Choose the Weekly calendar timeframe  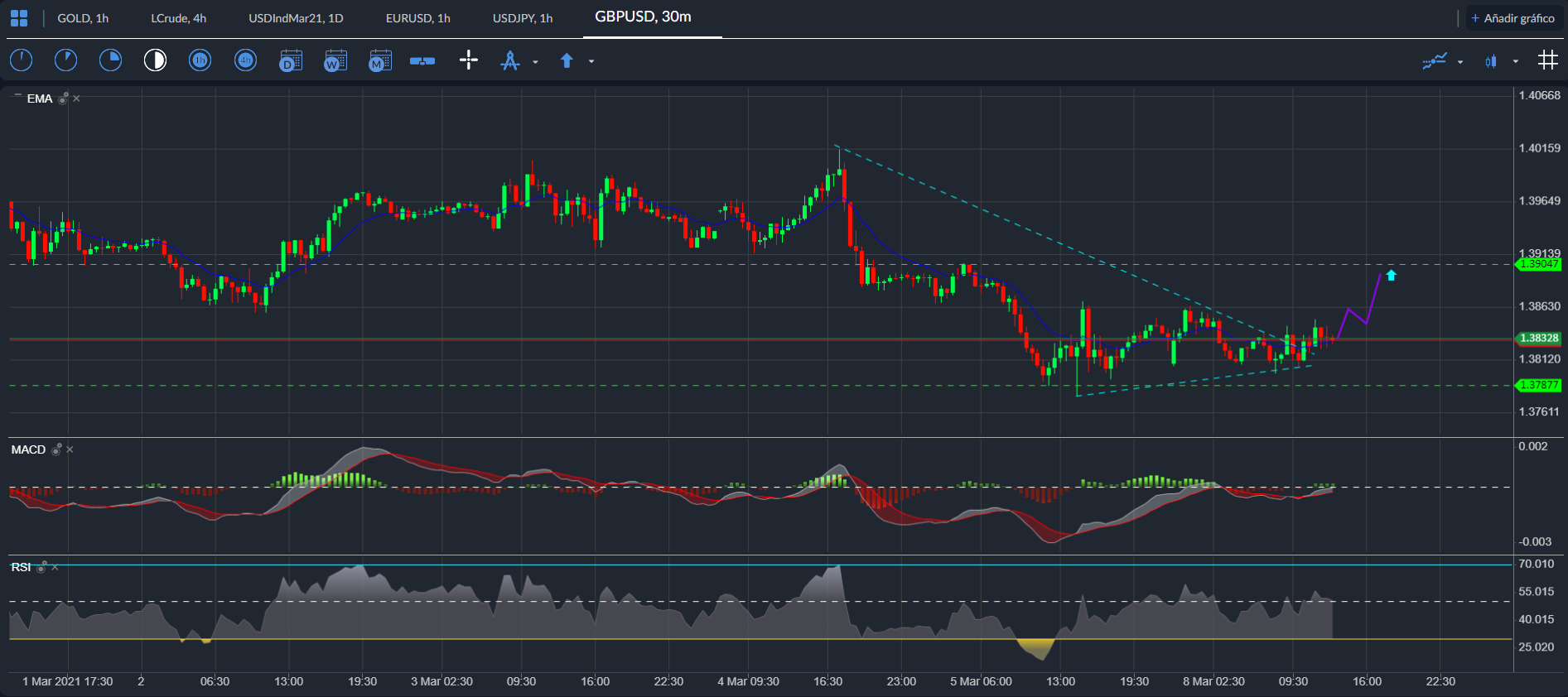(x=335, y=60)
